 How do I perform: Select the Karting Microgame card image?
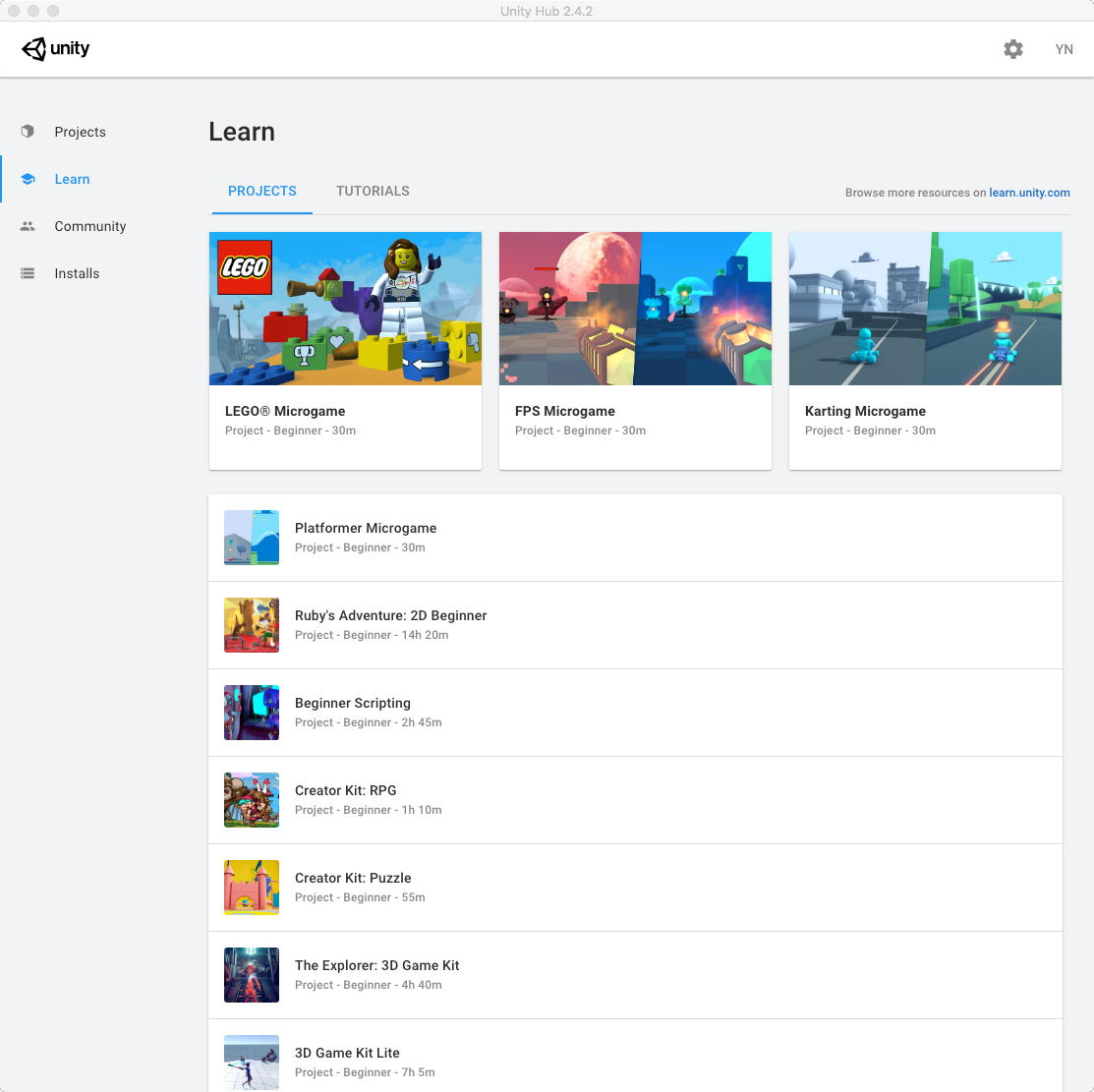coord(925,309)
